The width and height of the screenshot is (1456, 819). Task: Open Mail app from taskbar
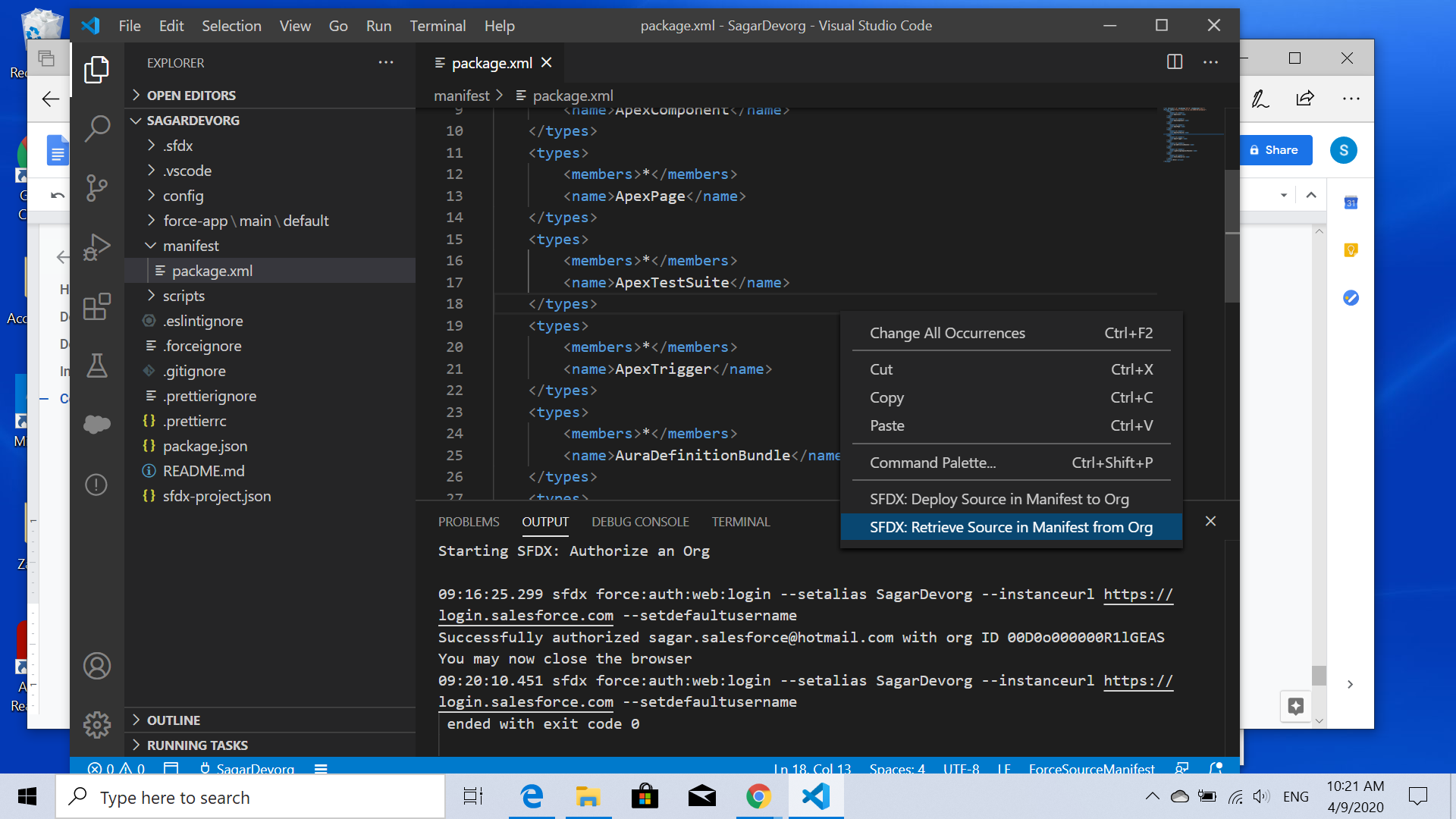(x=701, y=796)
